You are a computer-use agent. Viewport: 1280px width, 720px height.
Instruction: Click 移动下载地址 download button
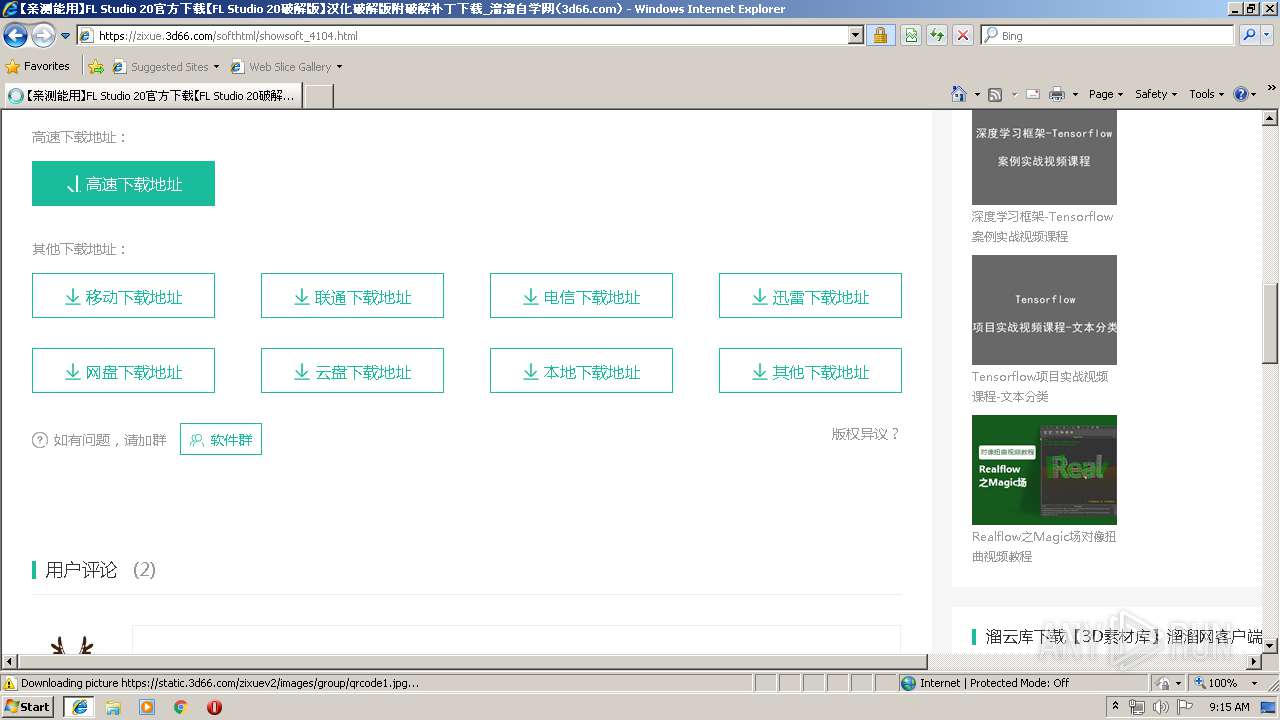[123, 296]
